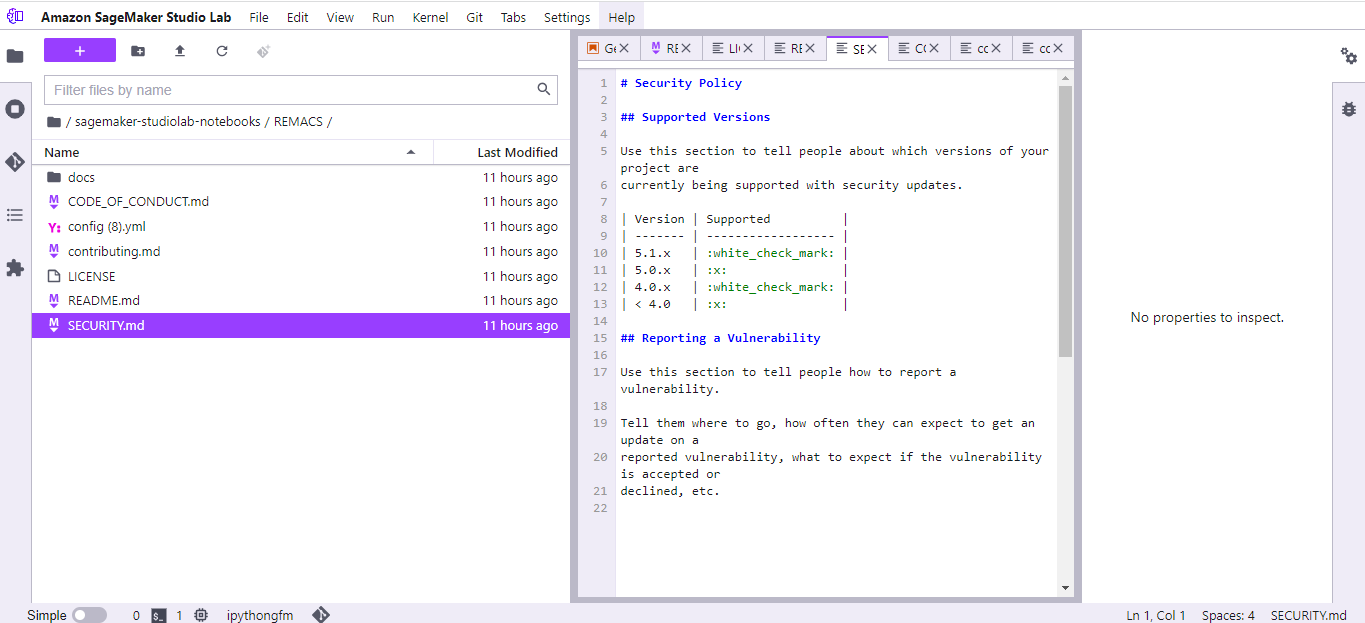Click the '## Reporting a Vulnerability' heading
The image size is (1365, 623).
(x=720, y=338)
